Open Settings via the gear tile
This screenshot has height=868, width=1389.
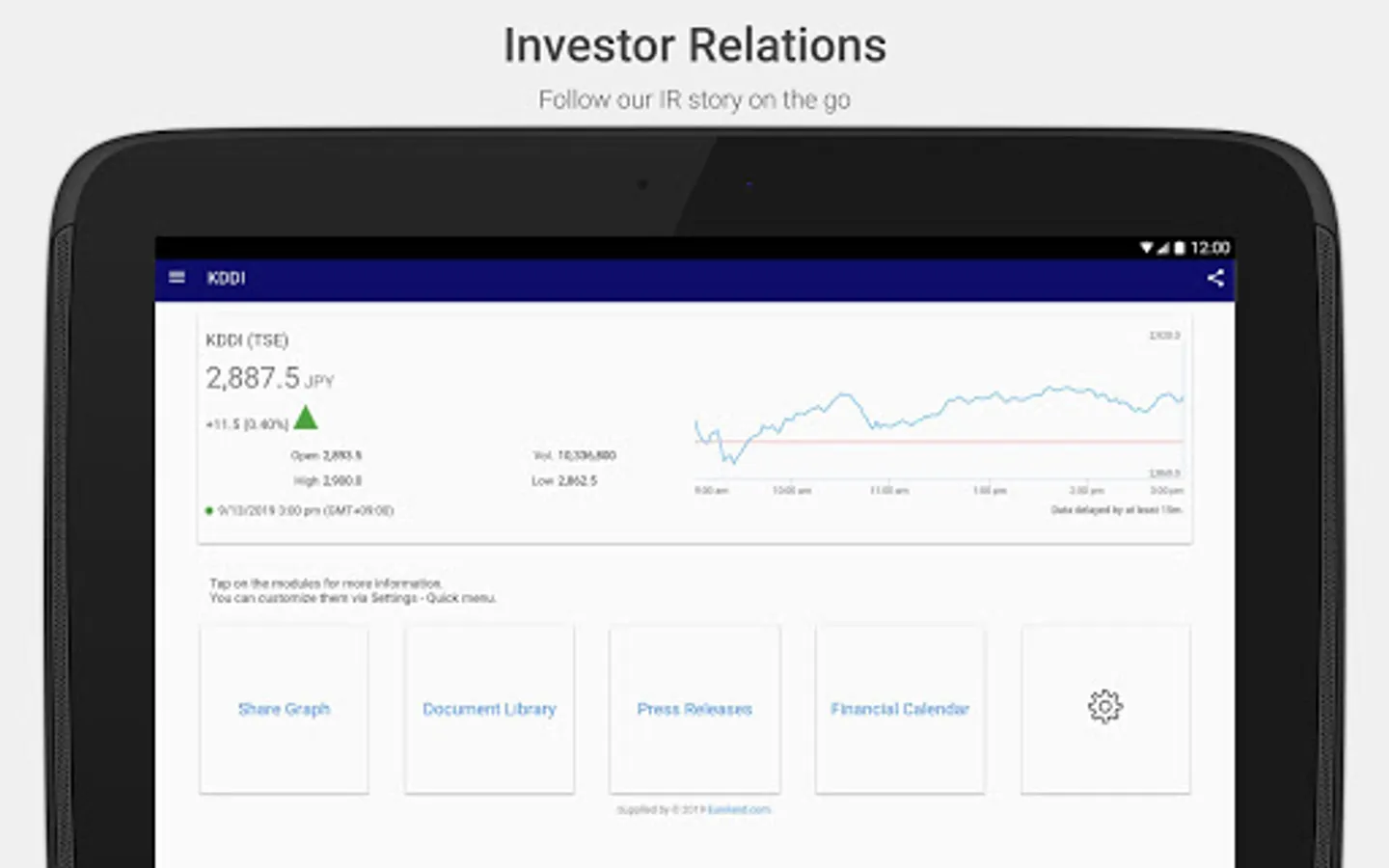click(1105, 707)
